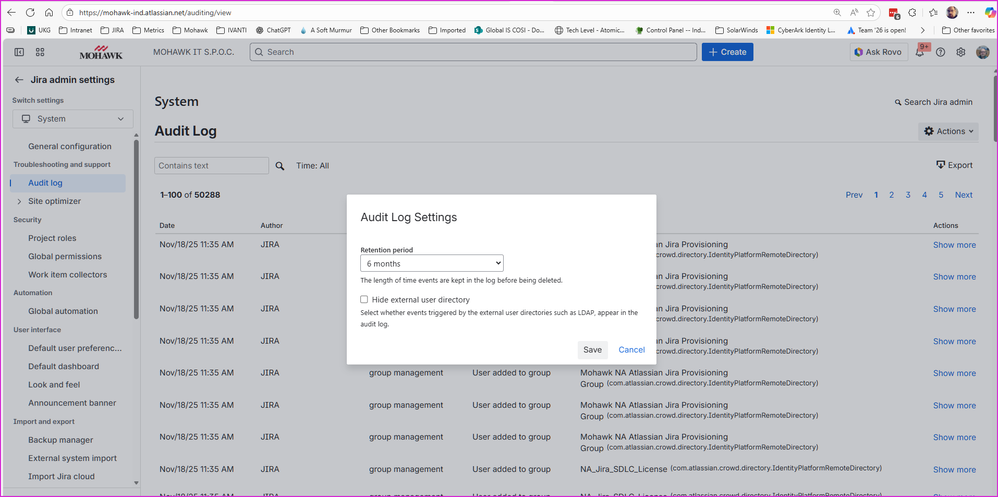Open Copilot icon in browser toolbar
Screen dimensions: 998x497
(990, 12)
